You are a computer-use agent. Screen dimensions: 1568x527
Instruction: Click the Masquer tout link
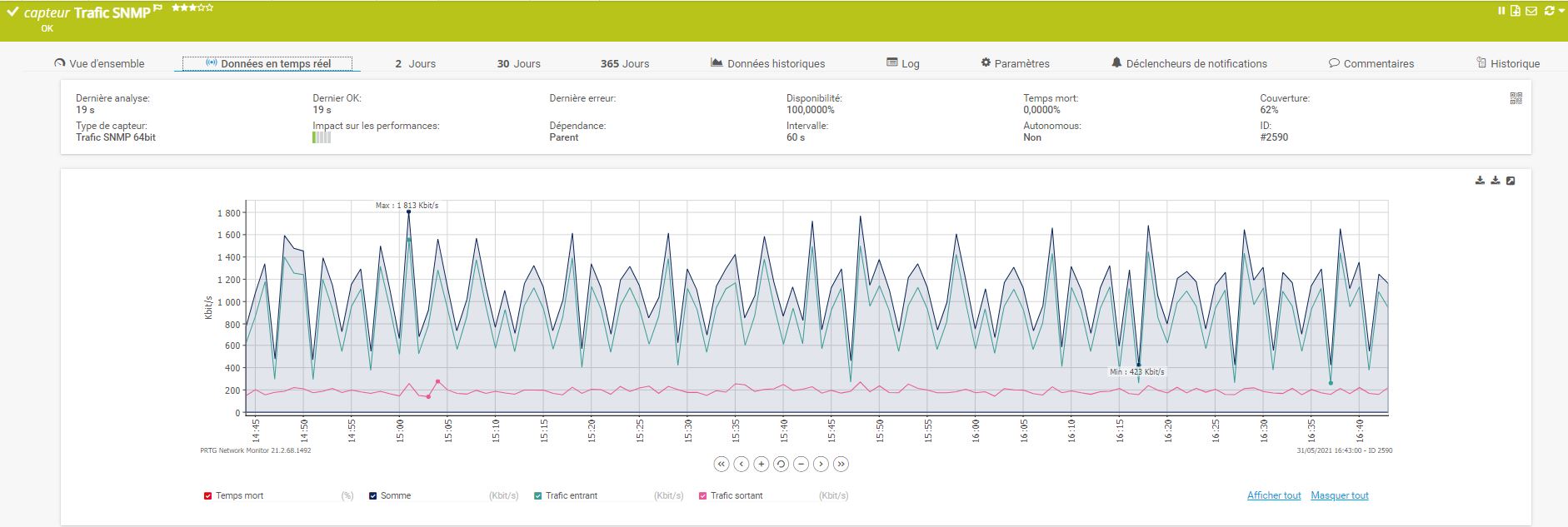(1339, 495)
